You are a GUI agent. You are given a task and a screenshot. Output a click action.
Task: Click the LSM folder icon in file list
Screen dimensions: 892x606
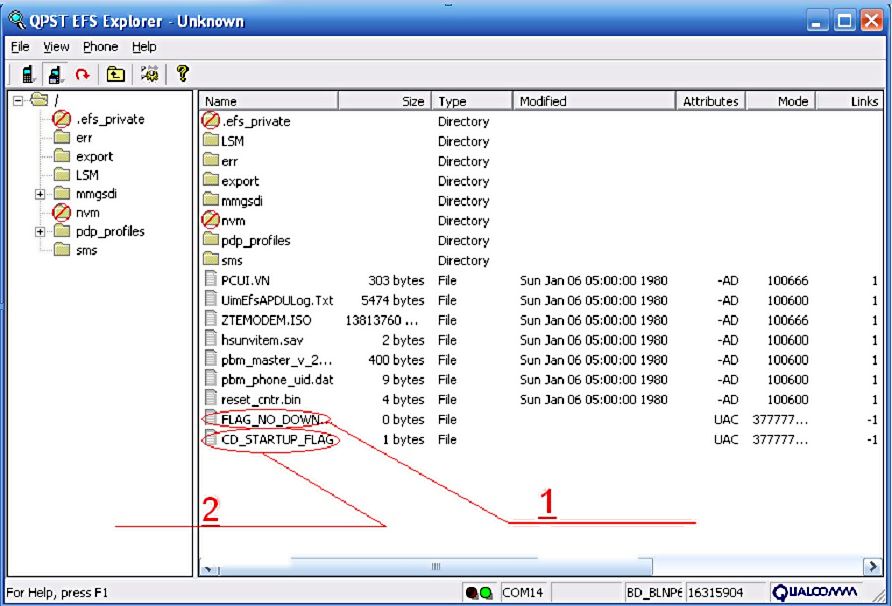pos(211,140)
